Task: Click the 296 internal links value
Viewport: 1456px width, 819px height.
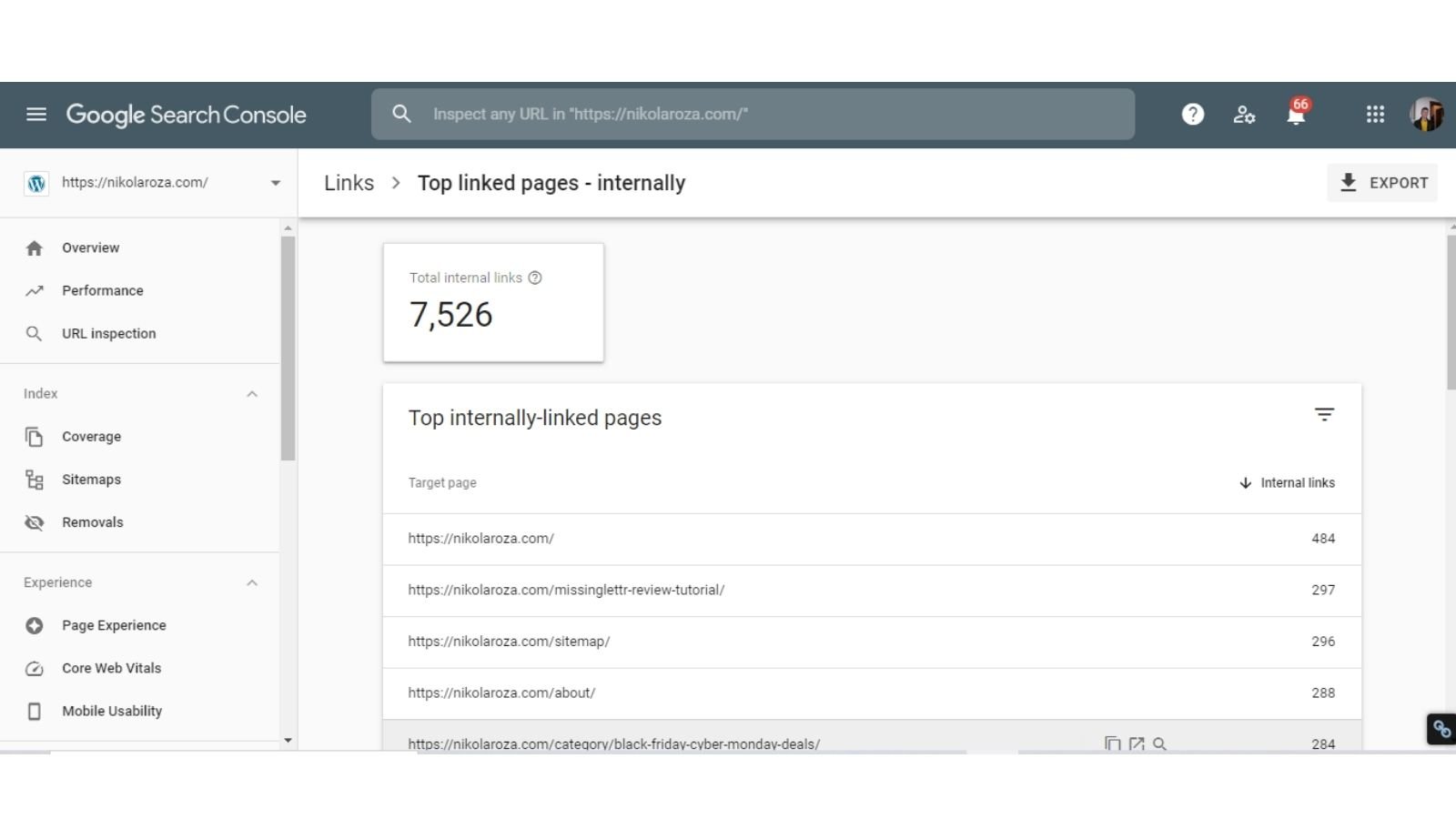Action: pyautogui.click(x=1323, y=642)
